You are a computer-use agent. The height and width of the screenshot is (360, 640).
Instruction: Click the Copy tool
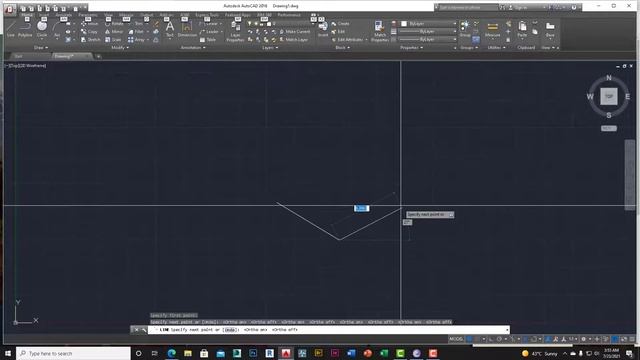tap(89, 31)
